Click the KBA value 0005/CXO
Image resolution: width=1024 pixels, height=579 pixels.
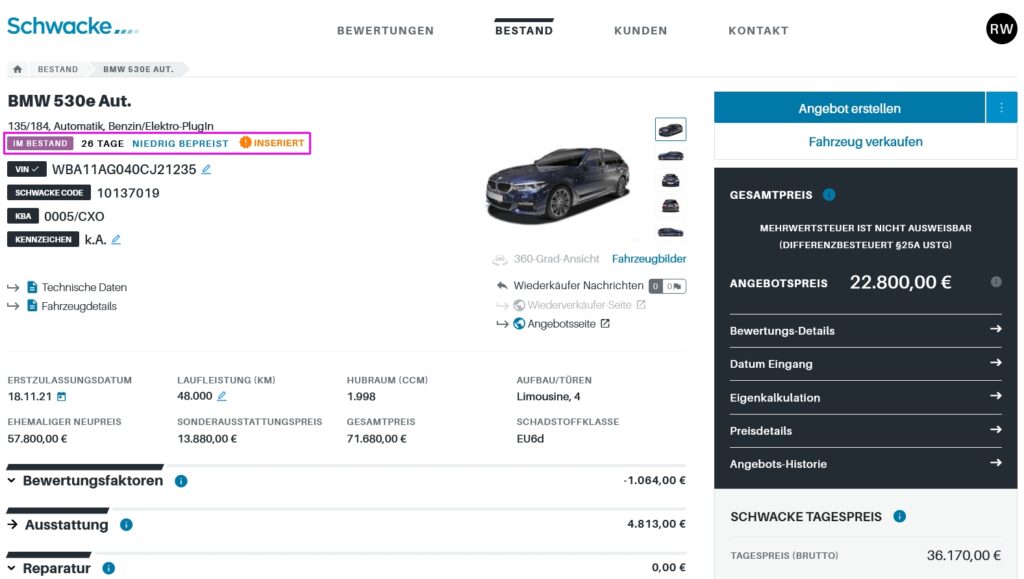[x=74, y=217]
